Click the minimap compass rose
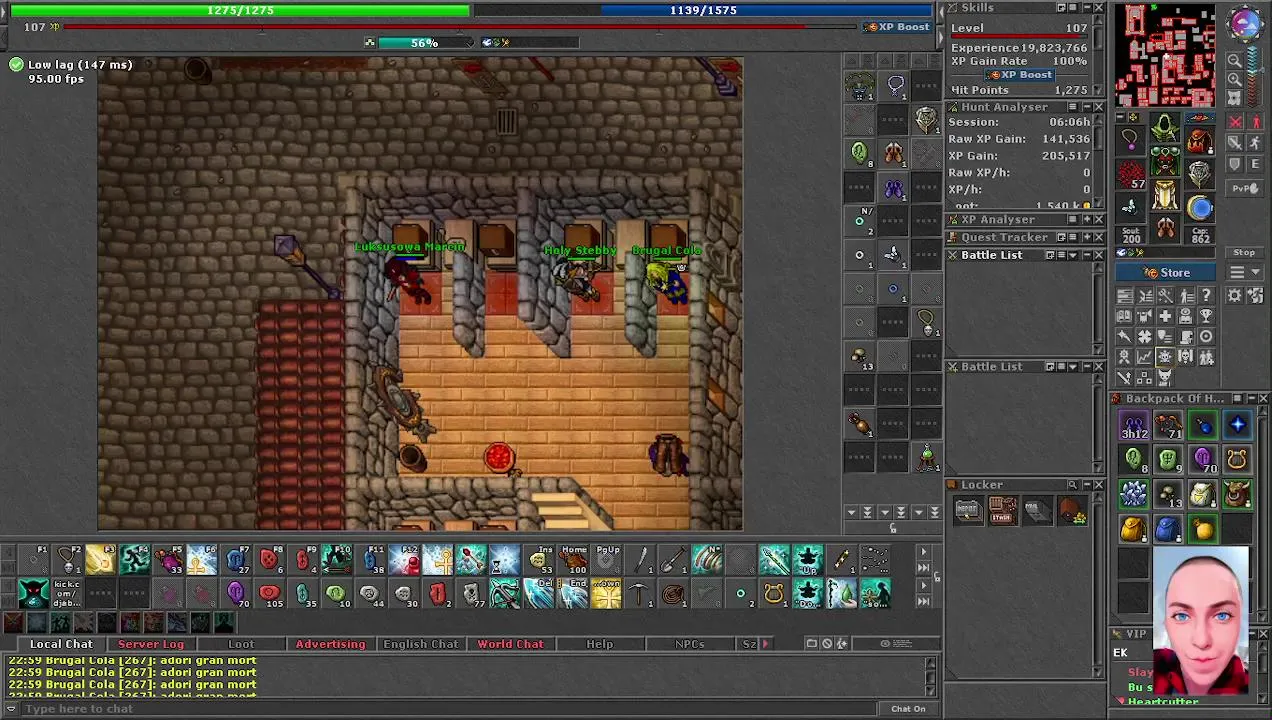Viewport: 1272px width, 720px height. click(1245, 22)
